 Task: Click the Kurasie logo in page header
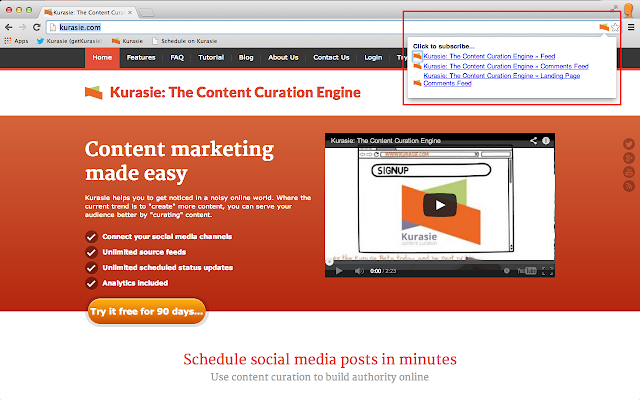93,93
